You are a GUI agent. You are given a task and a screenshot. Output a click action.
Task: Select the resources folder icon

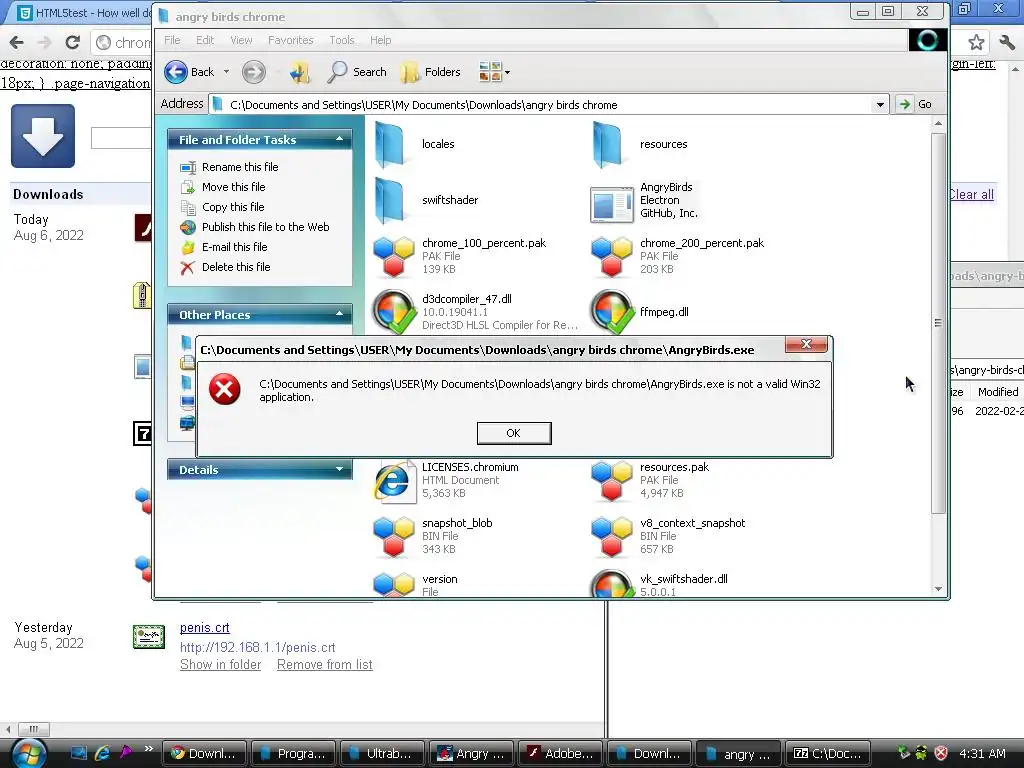pyautogui.click(x=609, y=144)
